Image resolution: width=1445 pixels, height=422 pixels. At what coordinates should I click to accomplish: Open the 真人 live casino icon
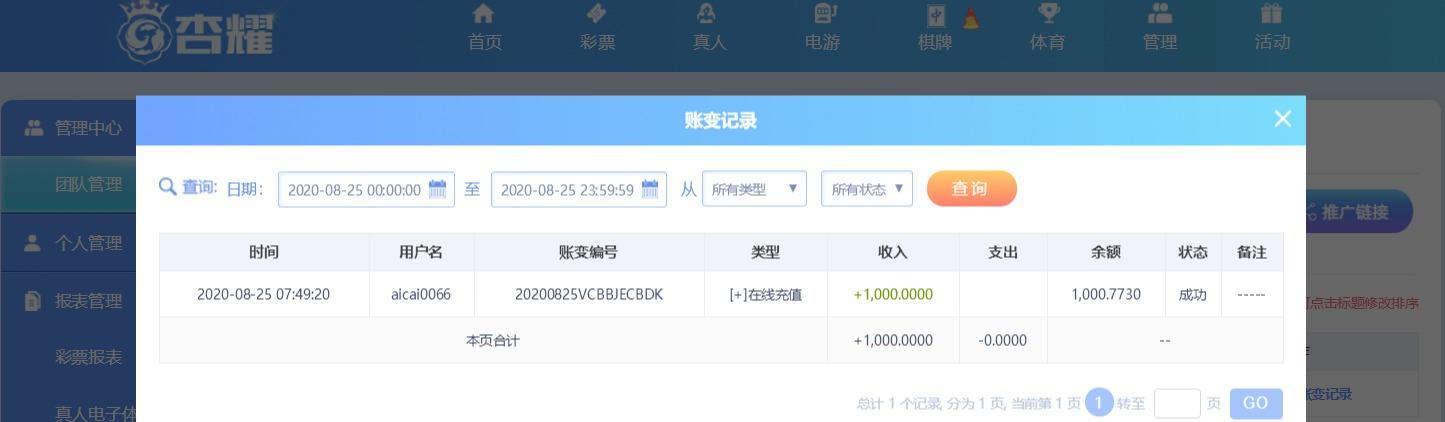709,14
